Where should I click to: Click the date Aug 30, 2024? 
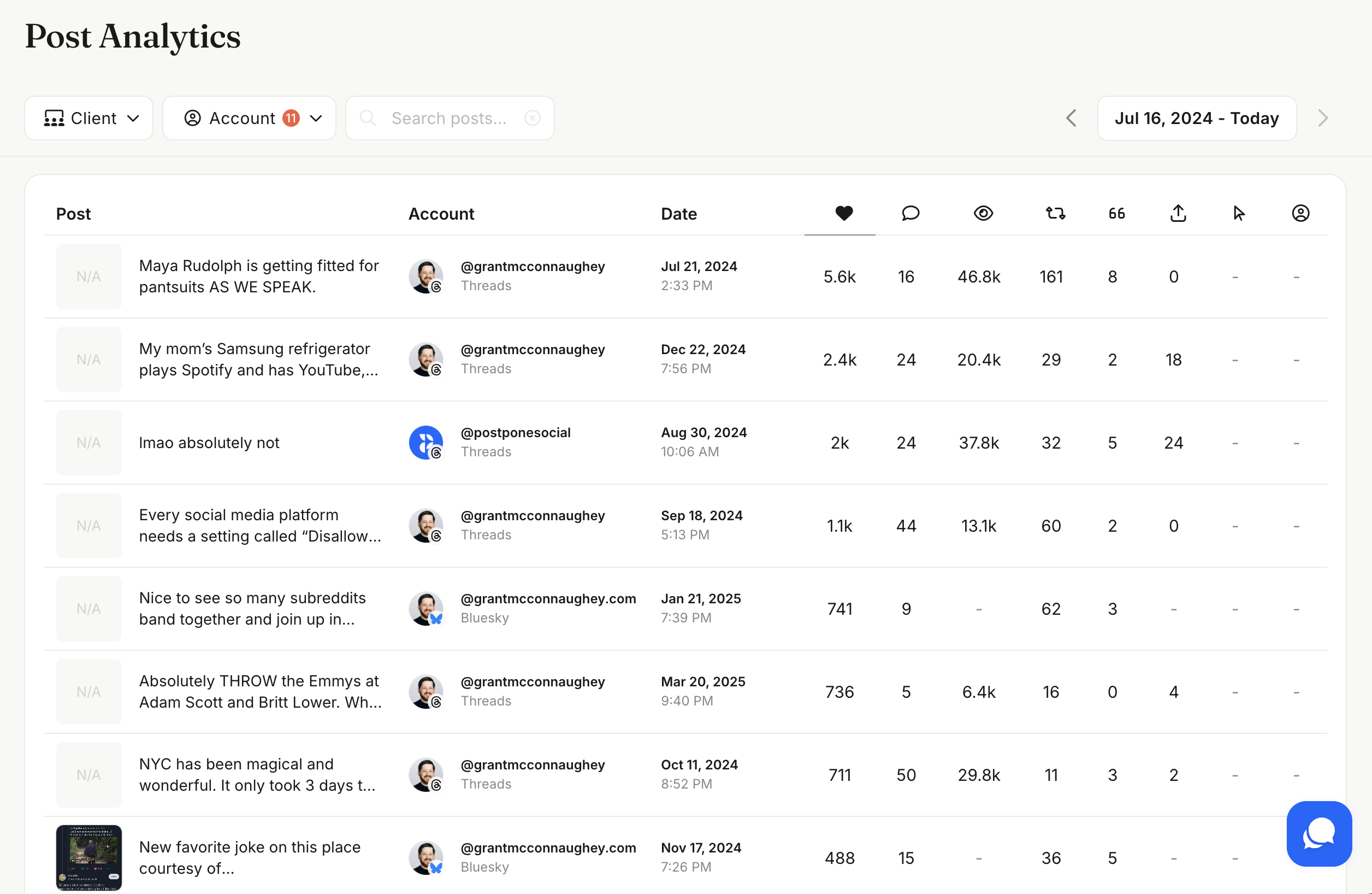coord(703,433)
